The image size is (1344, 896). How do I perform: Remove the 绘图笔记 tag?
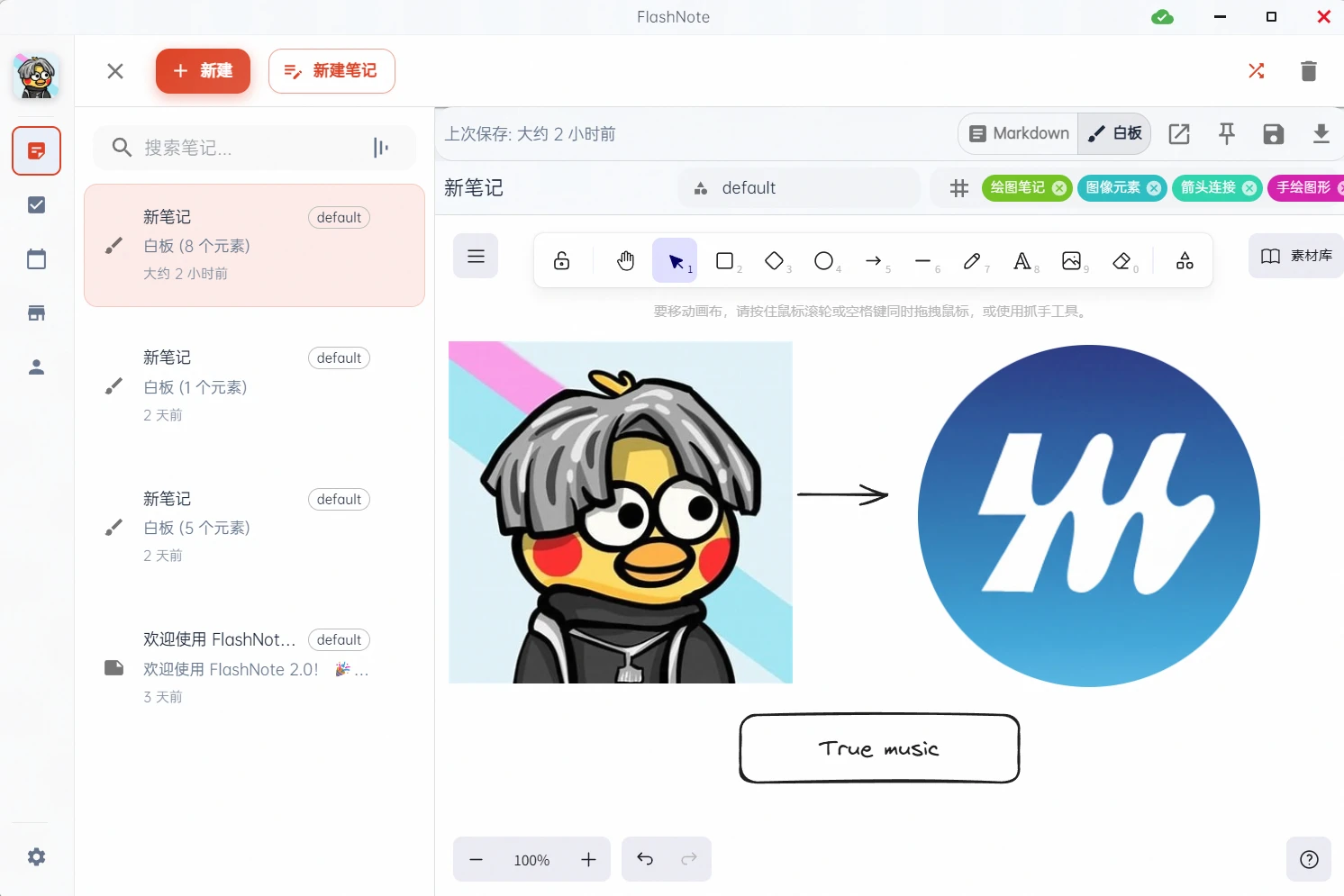pyautogui.click(x=1059, y=188)
